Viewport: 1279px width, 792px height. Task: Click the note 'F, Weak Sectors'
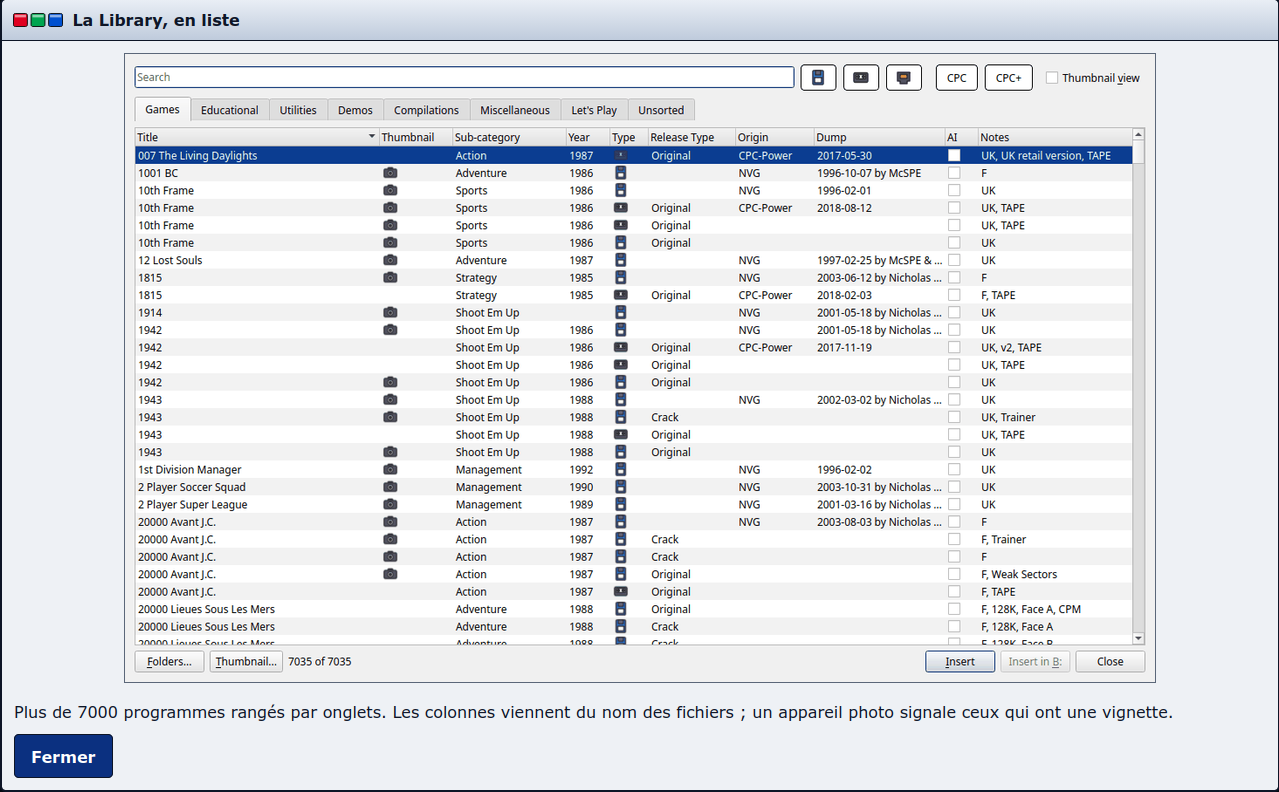(x=1019, y=574)
